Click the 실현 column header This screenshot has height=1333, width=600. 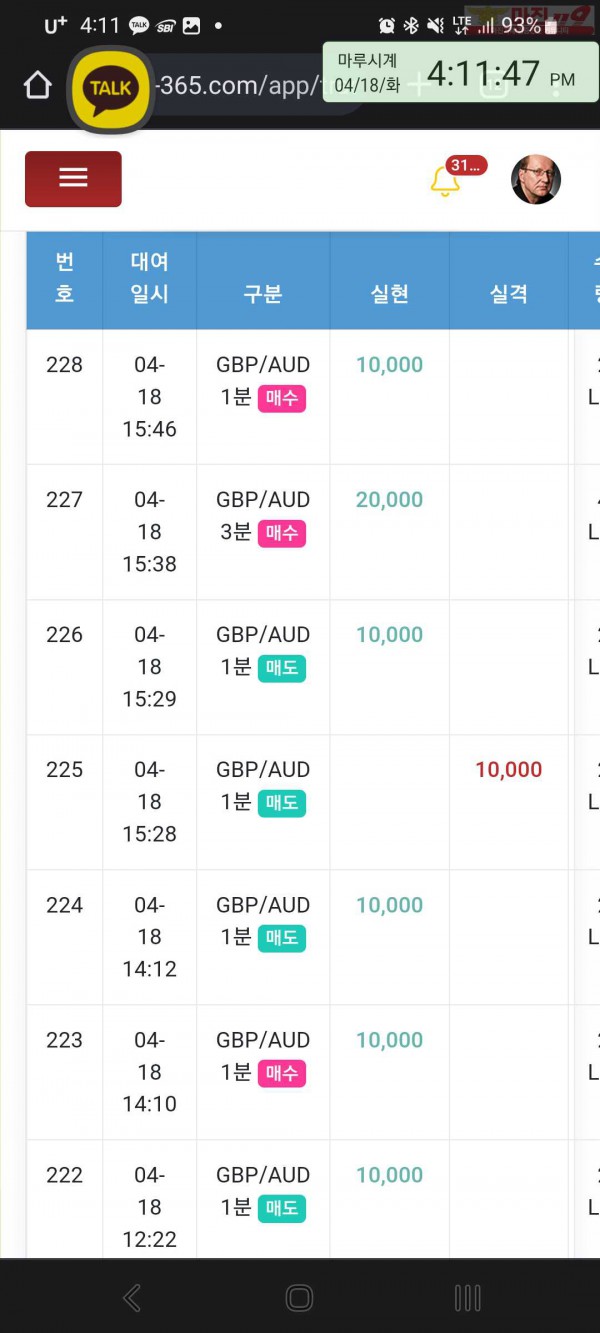pos(389,294)
